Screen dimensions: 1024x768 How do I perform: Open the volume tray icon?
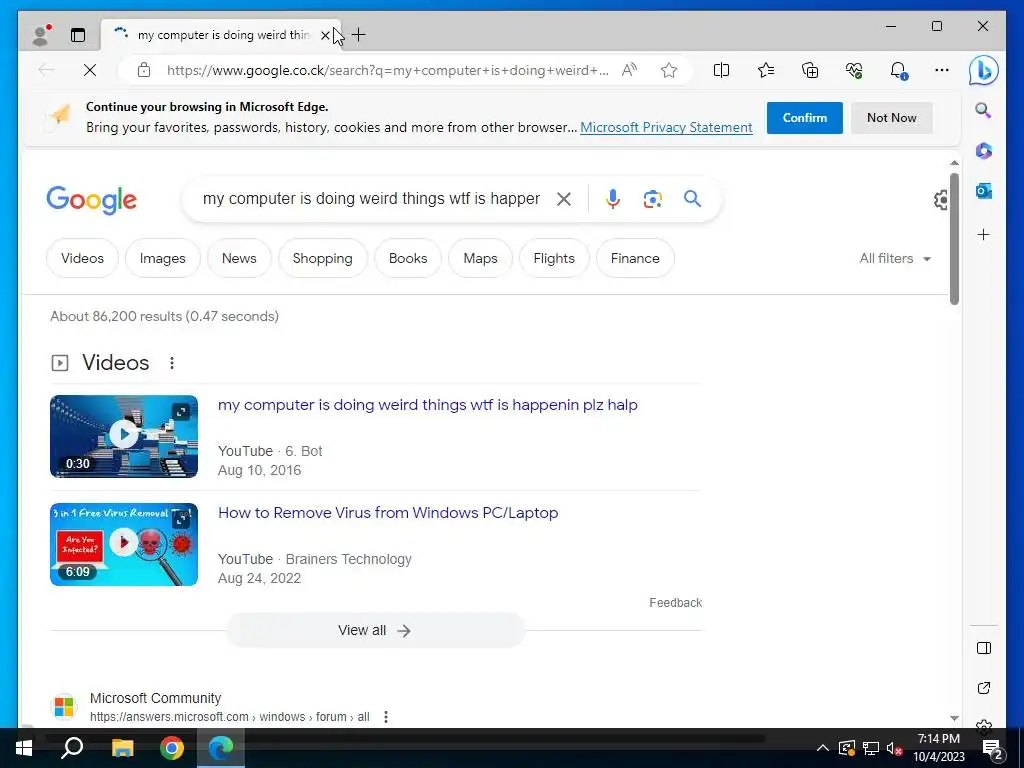894,748
